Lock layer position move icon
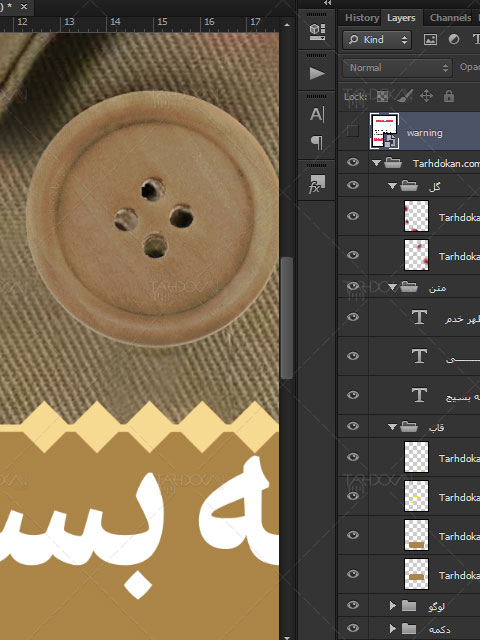Image resolution: width=480 pixels, height=640 pixels. pos(426,96)
